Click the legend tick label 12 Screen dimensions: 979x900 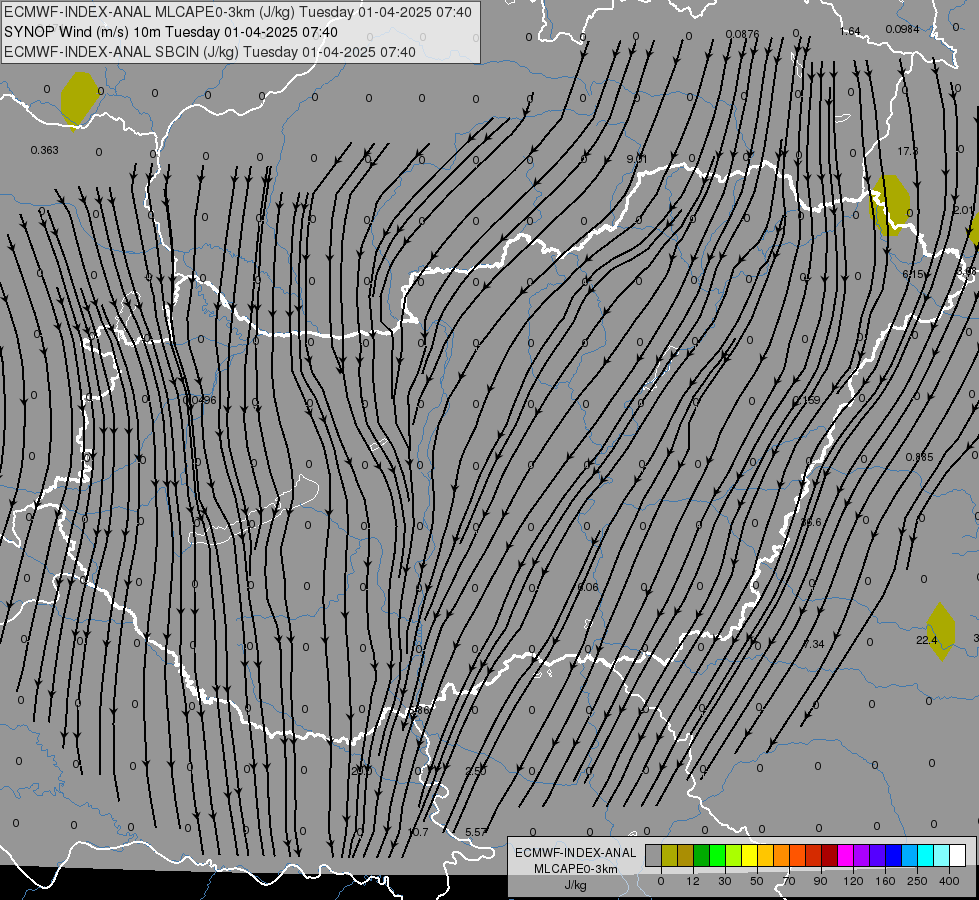pyautogui.click(x=692, y=881)
